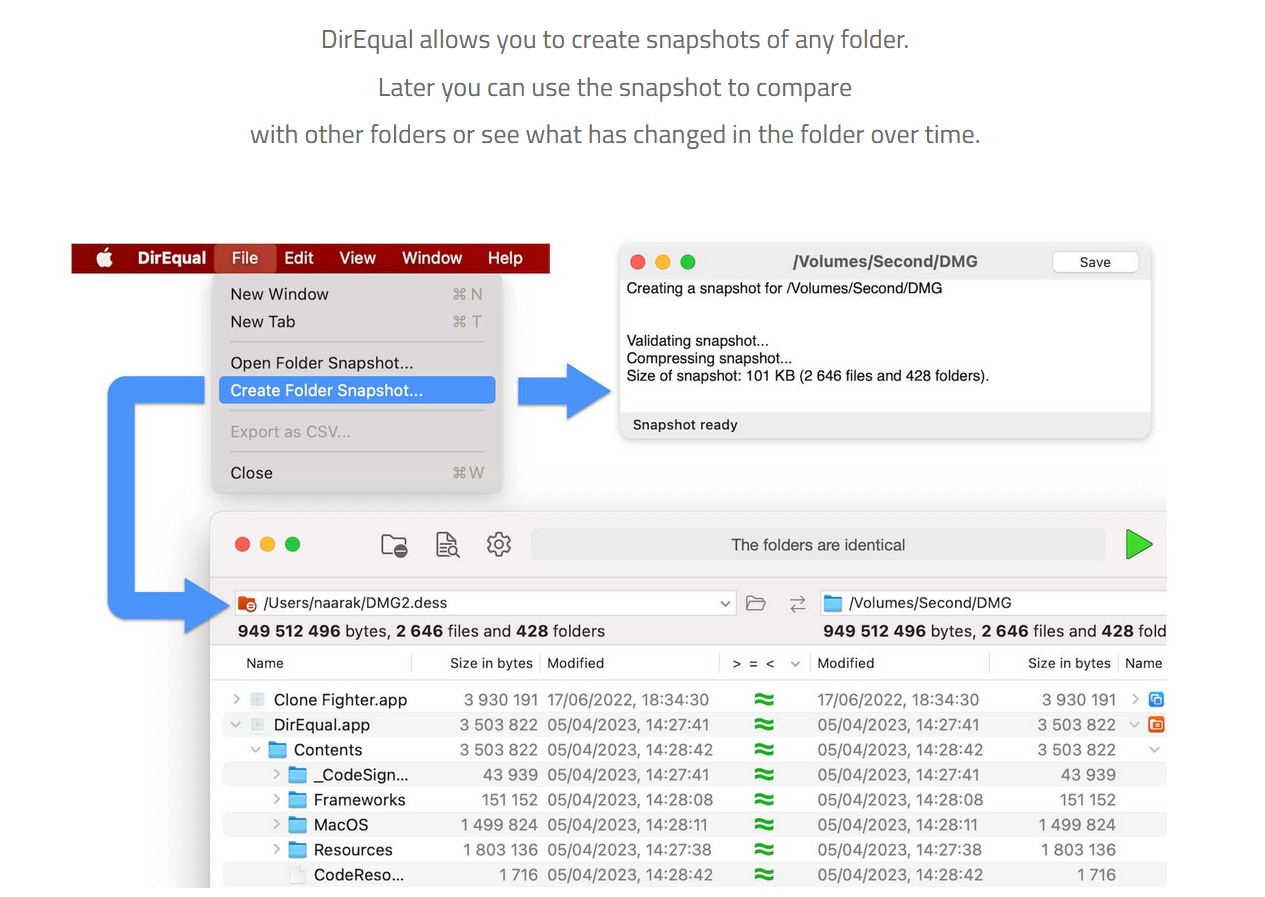Click the equal sign in Clone Fighter.app row
Image resolution: width=1265 pixels, height=897 pixels.
click(764, 700)
